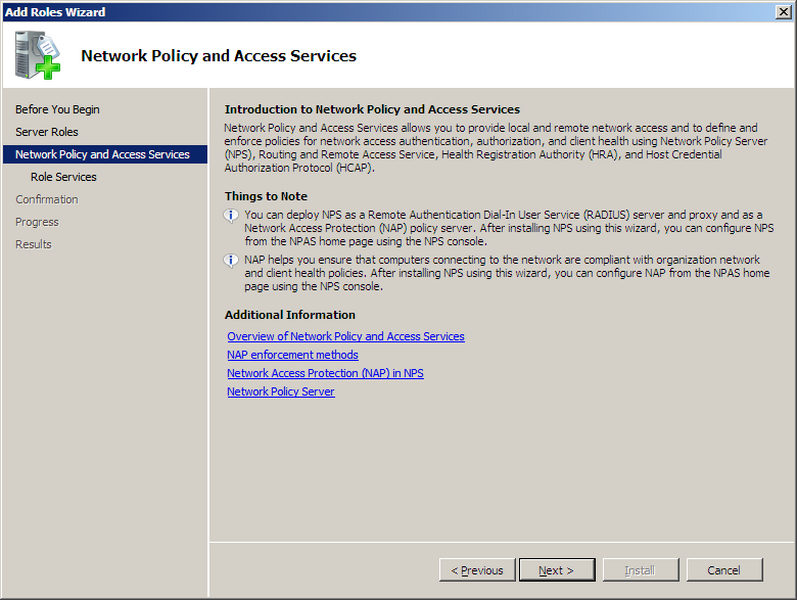Click the info icon beside NAP helps note
The image size is (797, 600).
[x=231, y=261]
